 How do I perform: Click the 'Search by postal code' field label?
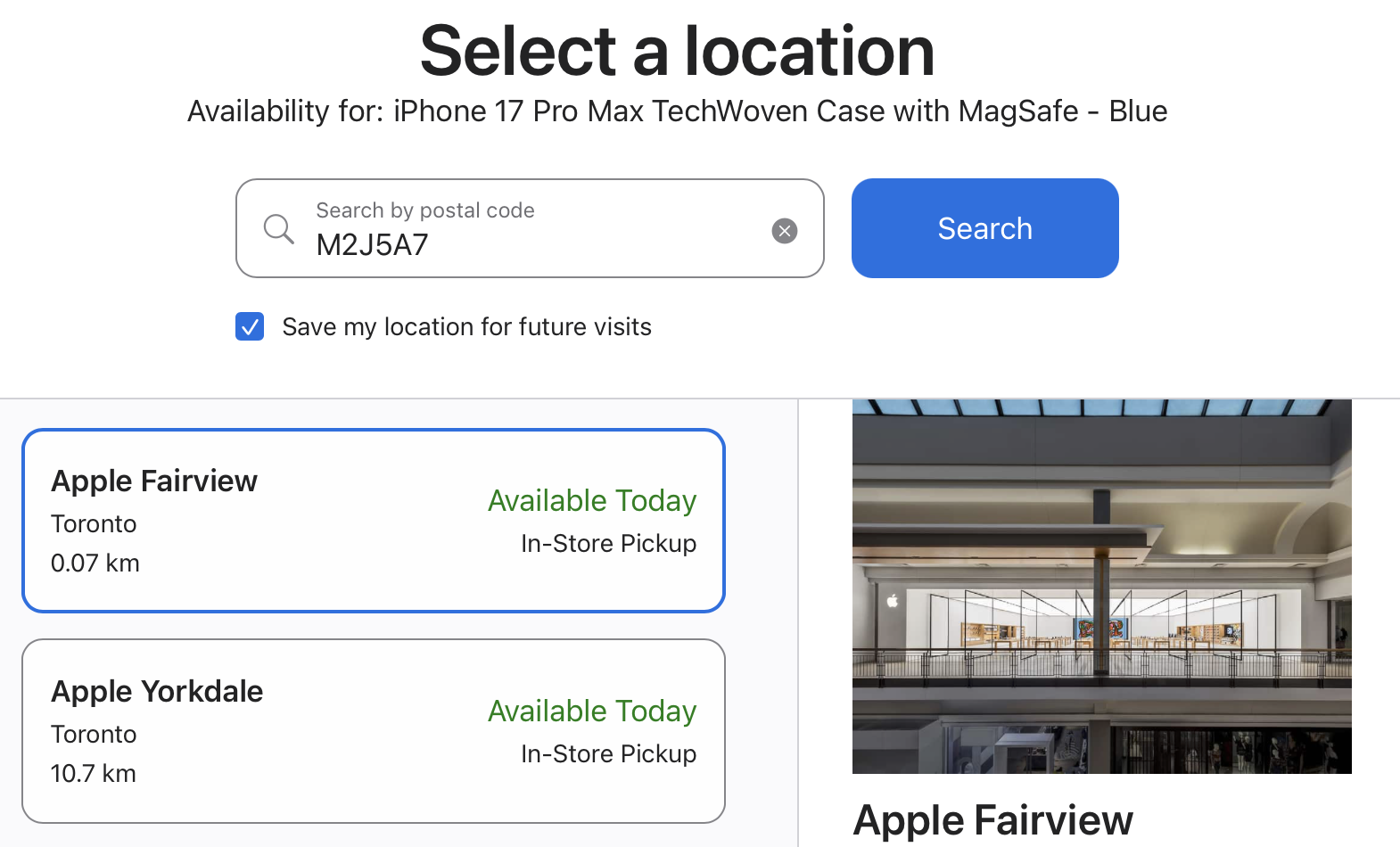point(425,210)
